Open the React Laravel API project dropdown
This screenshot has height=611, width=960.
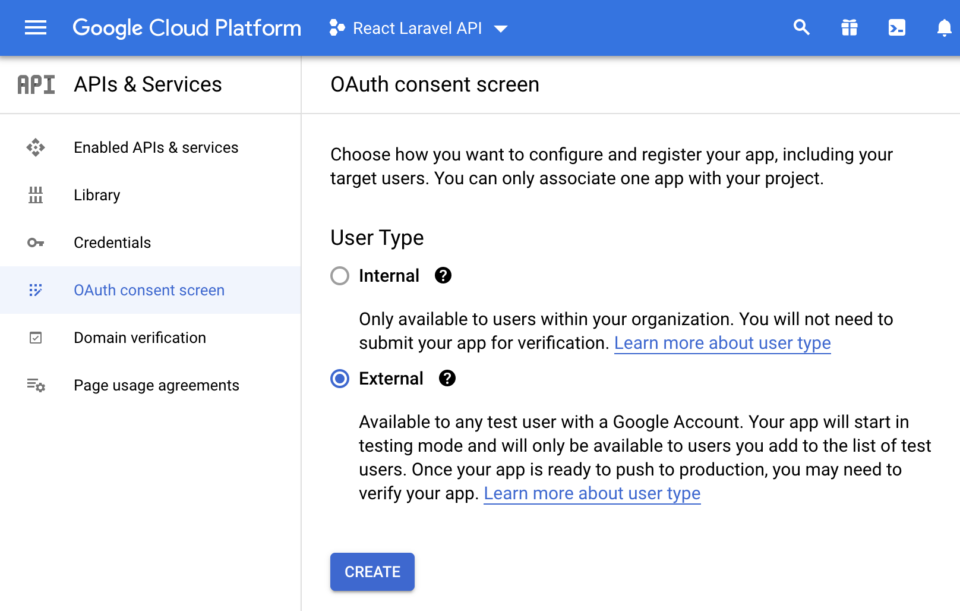tap(417, 28)
